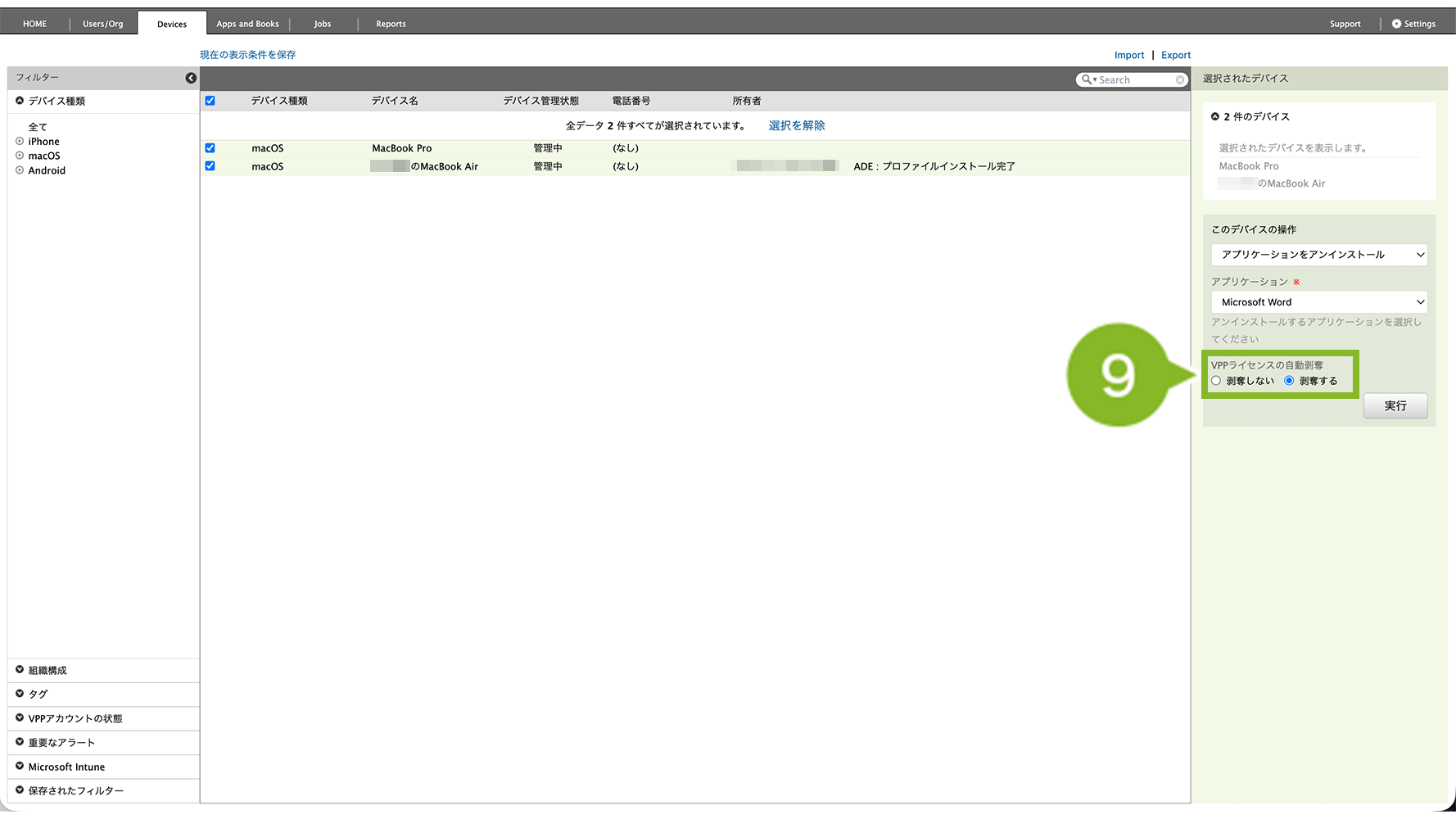Viewport: 1456px width, 819px height.
Task: Collapse the 2 件のデバイス section
Action: tap(1215, 116)
